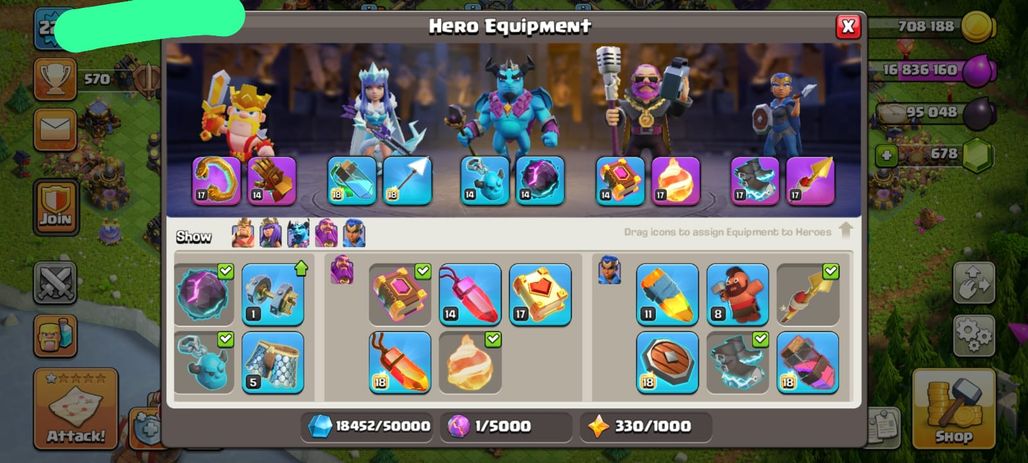Toggle equipped Fireball with green checkmark
Screen dimensions: 1028x463
coord(470,363)
